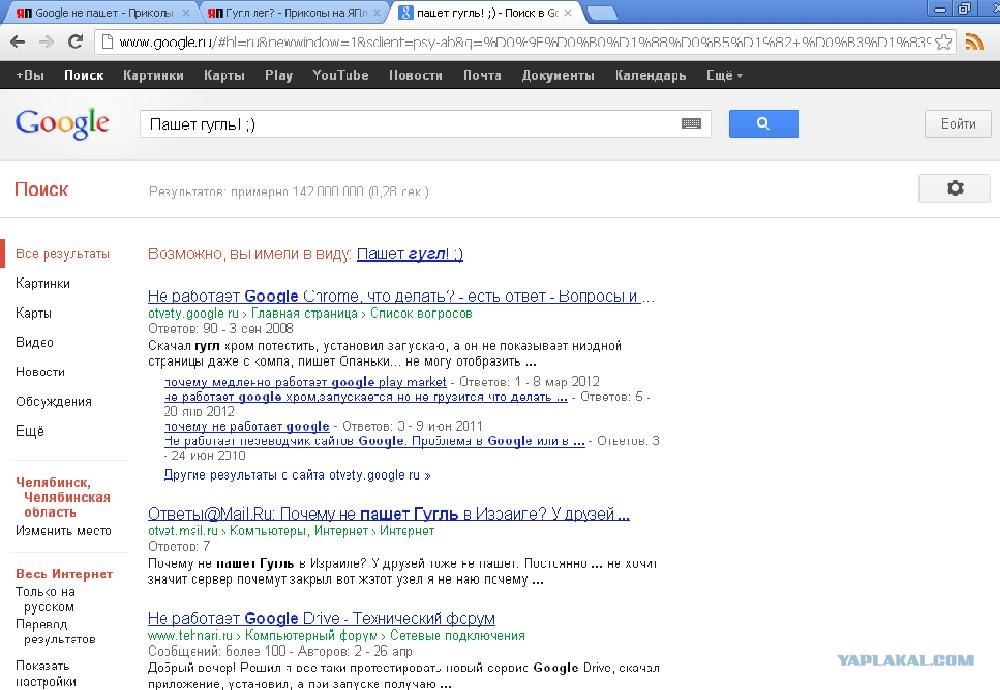The height and width of the screenshot is (690, 1000).
Task: Click the blue magnifier search button
Action: pos(763,124)
